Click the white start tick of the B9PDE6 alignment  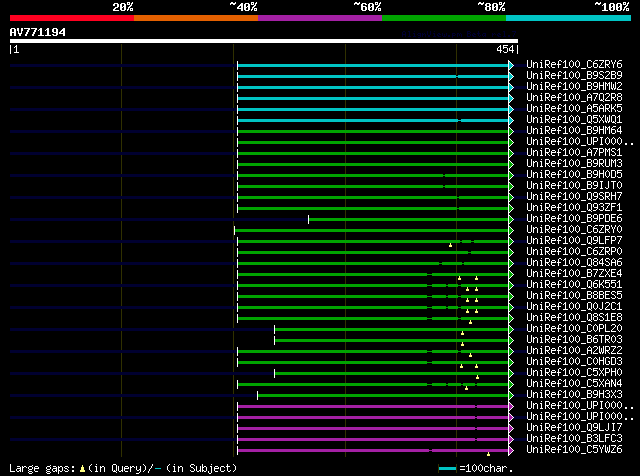click(x=309, y=220)
